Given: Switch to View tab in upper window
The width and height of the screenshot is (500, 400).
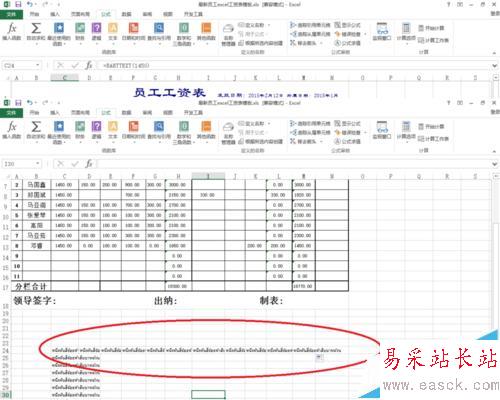Looking at the screenshot, I should [168, 14].
